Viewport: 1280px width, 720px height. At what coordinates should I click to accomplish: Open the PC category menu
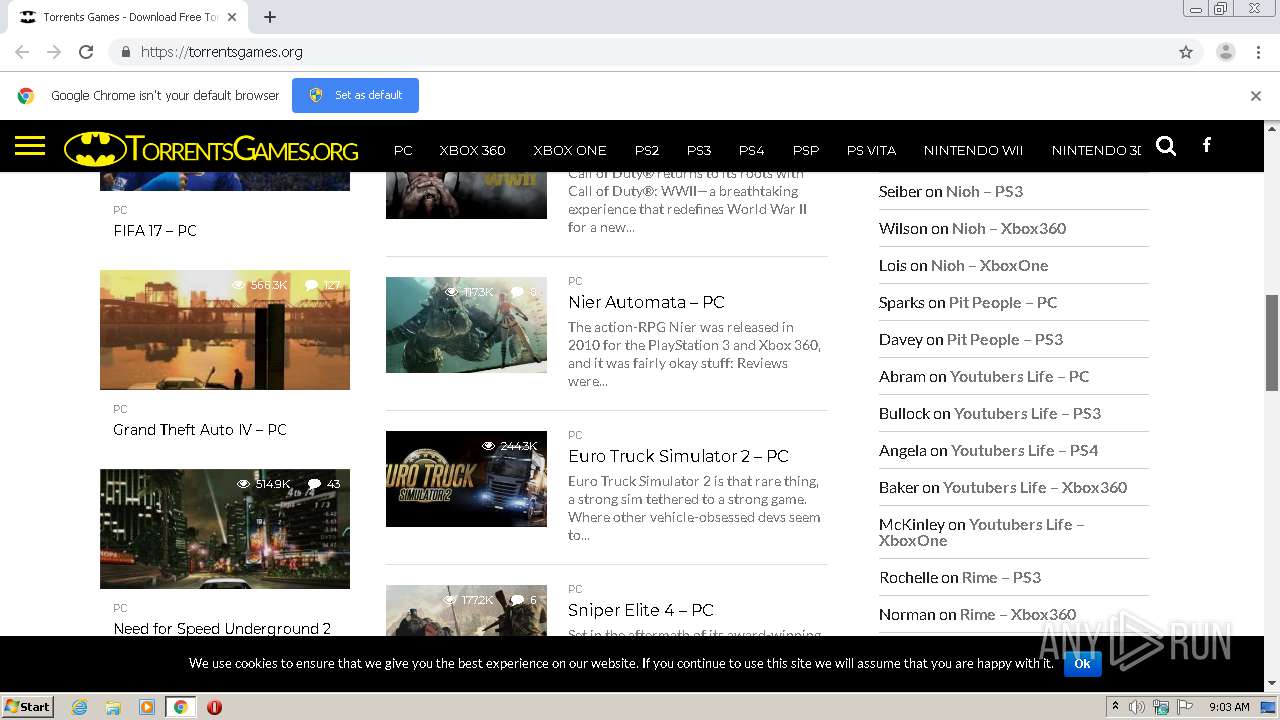click(403, 150)
